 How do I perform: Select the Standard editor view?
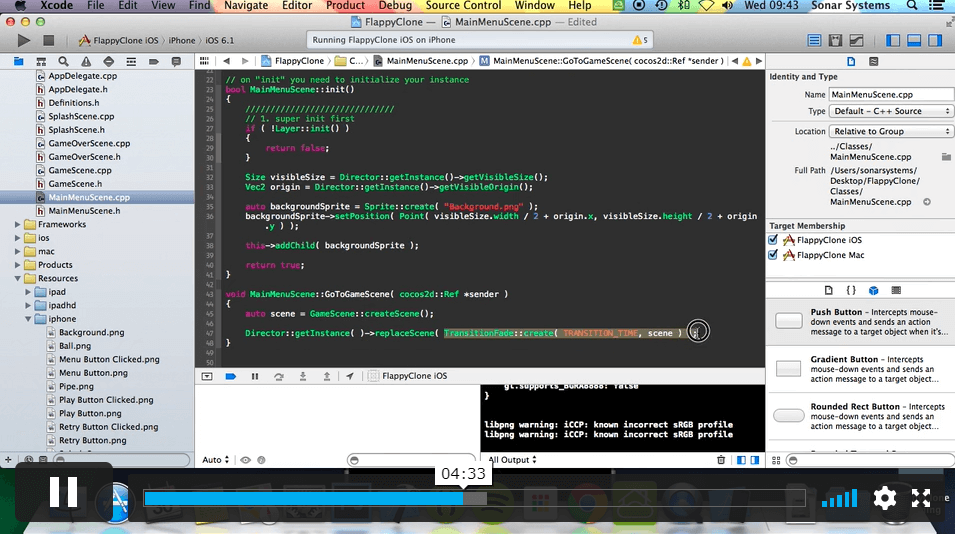click(814, 40)
